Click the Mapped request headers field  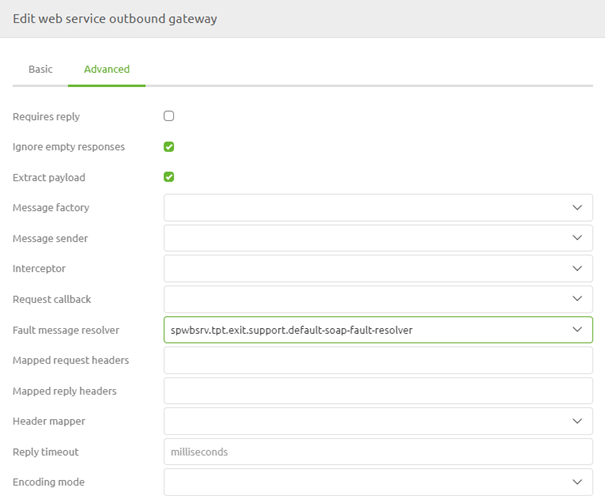click(378, 360)
